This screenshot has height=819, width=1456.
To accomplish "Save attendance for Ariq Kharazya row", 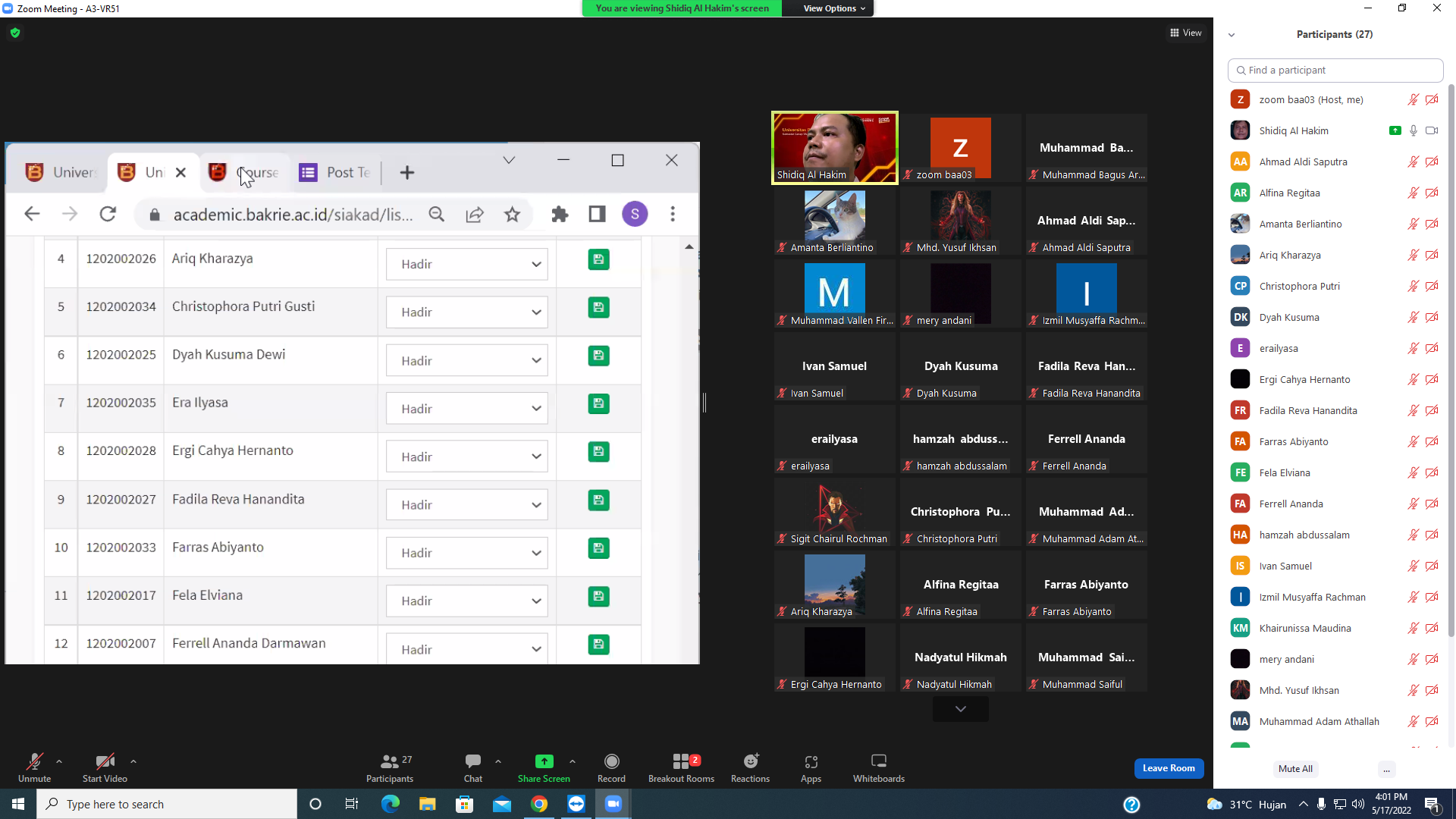I will (x=598, y=259).
